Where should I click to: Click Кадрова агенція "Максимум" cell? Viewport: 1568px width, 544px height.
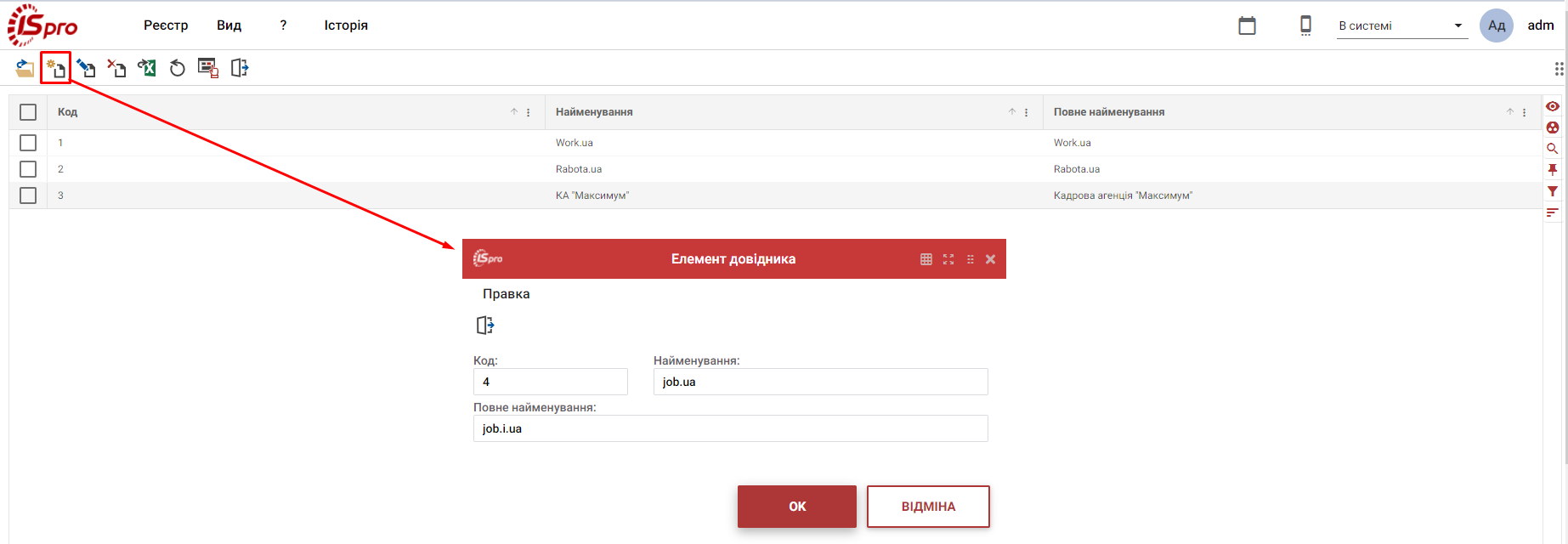click(x=1123, y=195)
